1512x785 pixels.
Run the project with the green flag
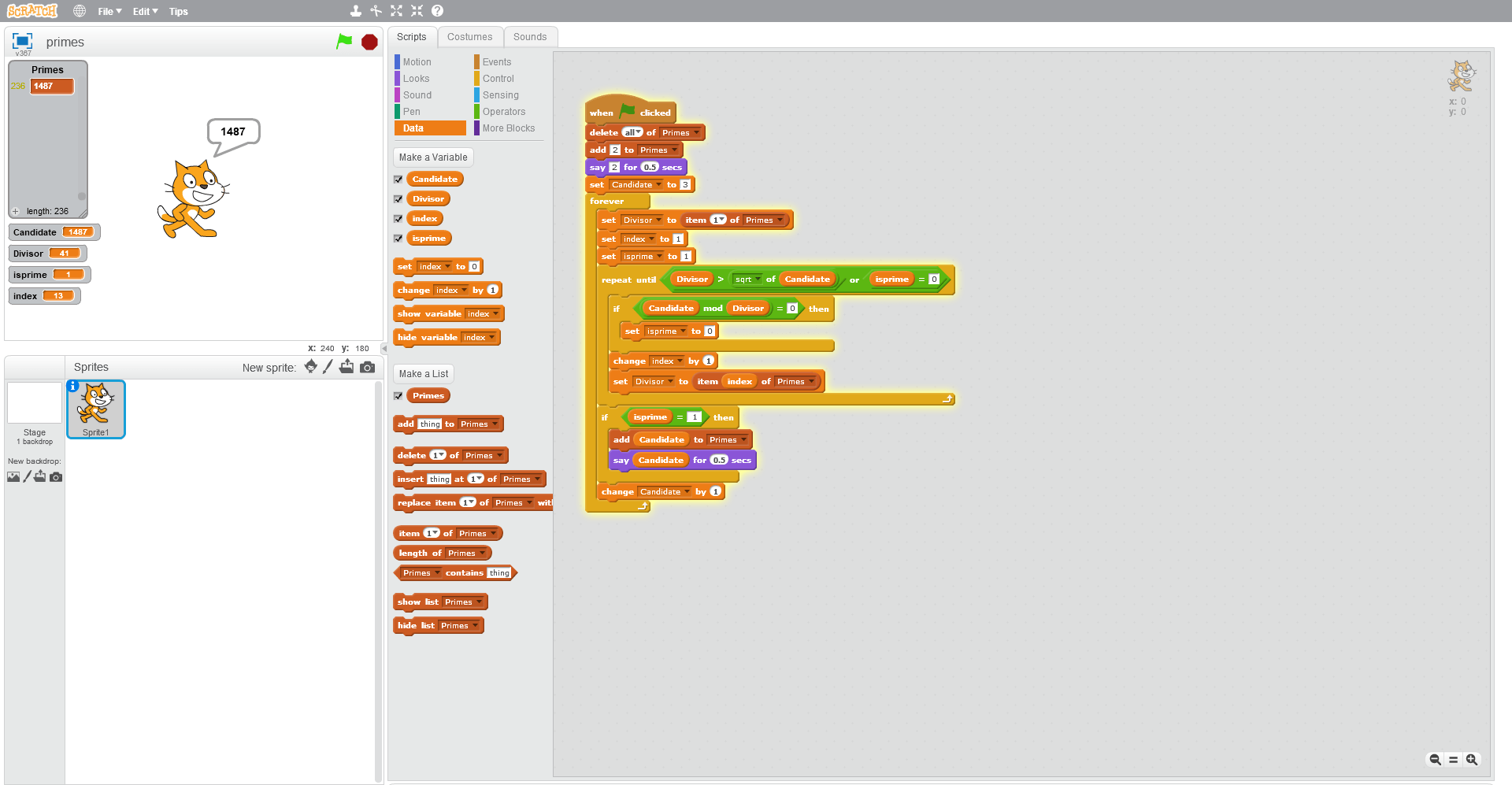coord(344,42)
